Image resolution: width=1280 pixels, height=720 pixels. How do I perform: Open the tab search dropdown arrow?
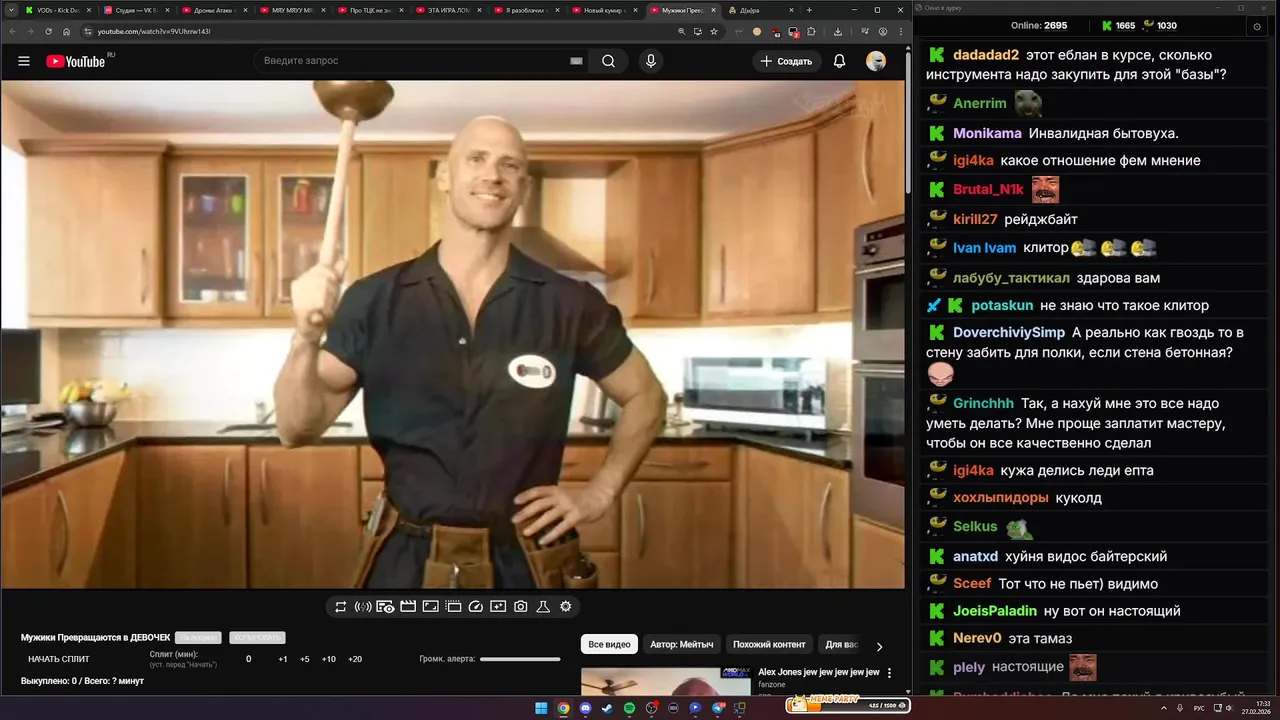click(x=10, y=10)
